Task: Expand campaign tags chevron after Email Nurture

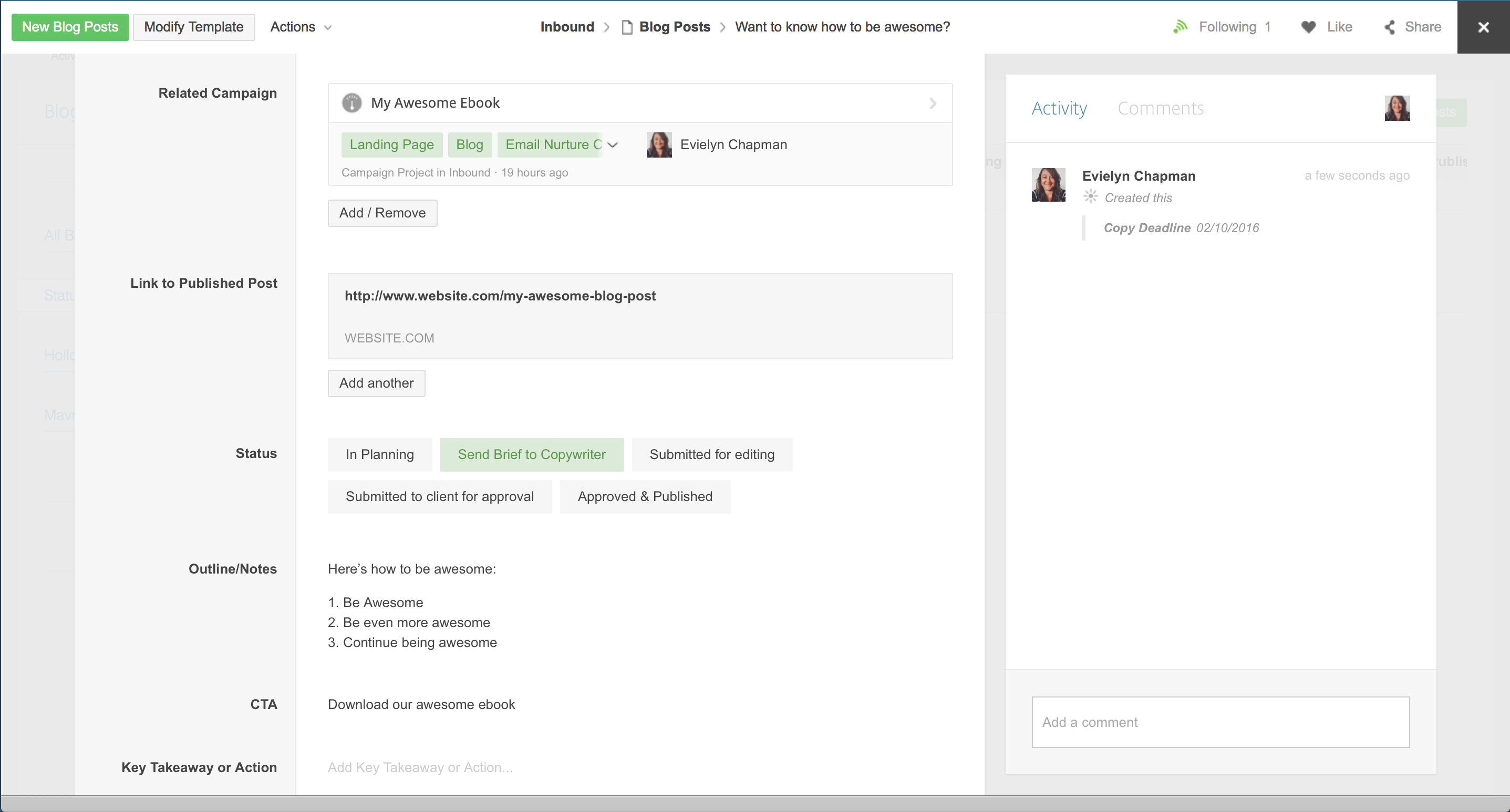Action: pos(613,145)
